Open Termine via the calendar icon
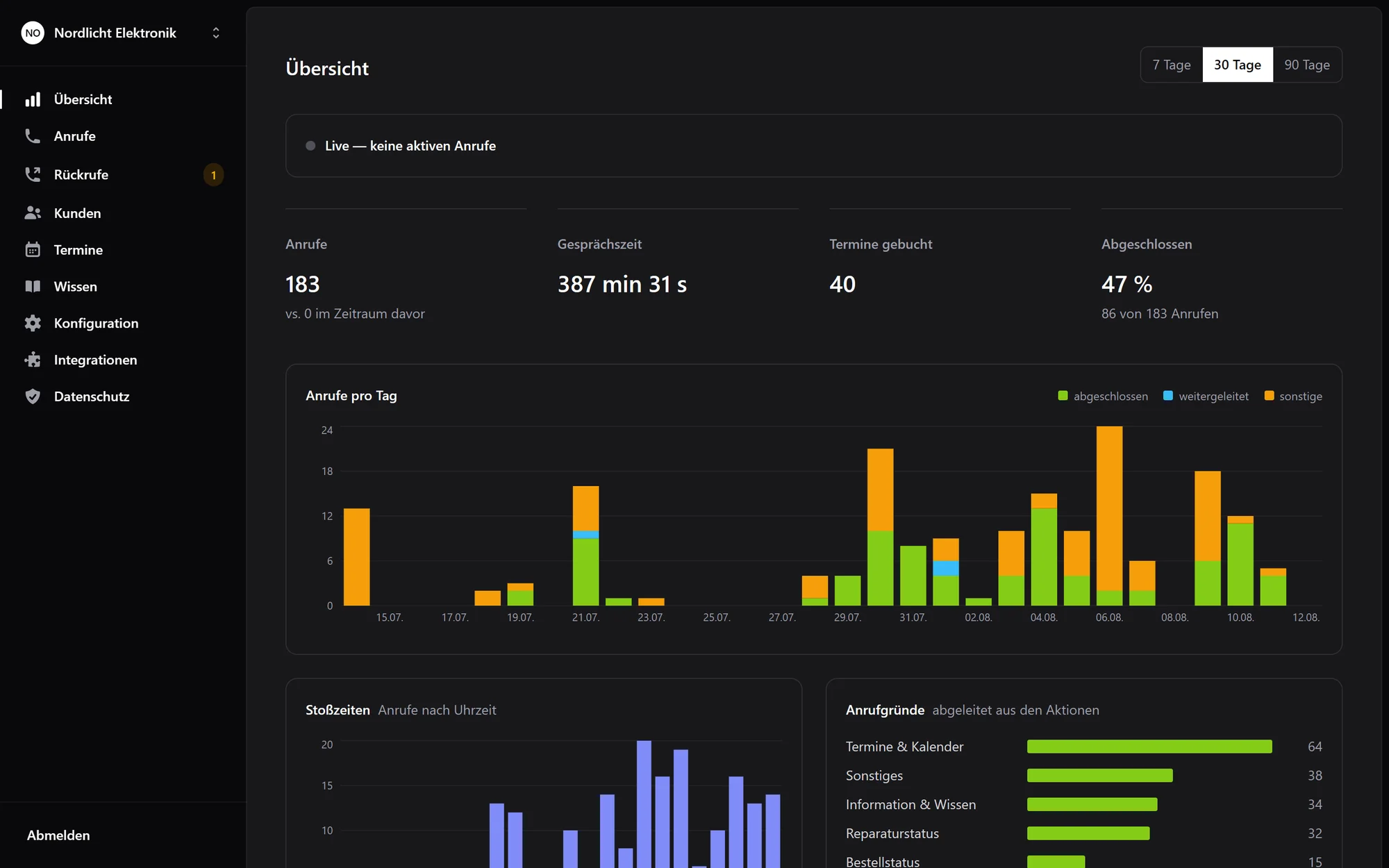Image resolution: width=1389 pixels, height=868 pixels. [33, 250]
